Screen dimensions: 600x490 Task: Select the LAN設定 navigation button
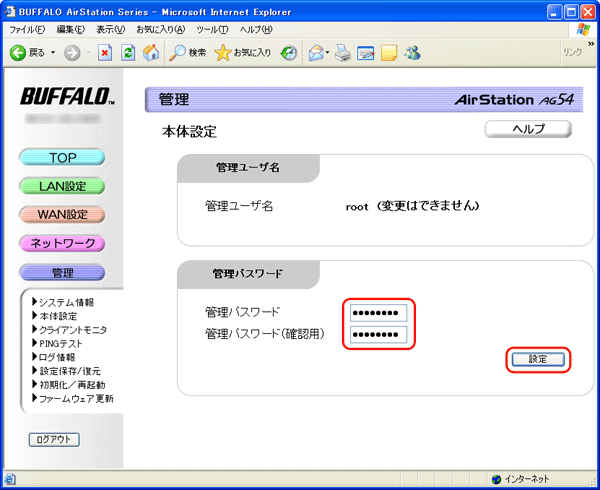(x=64, y=186)
